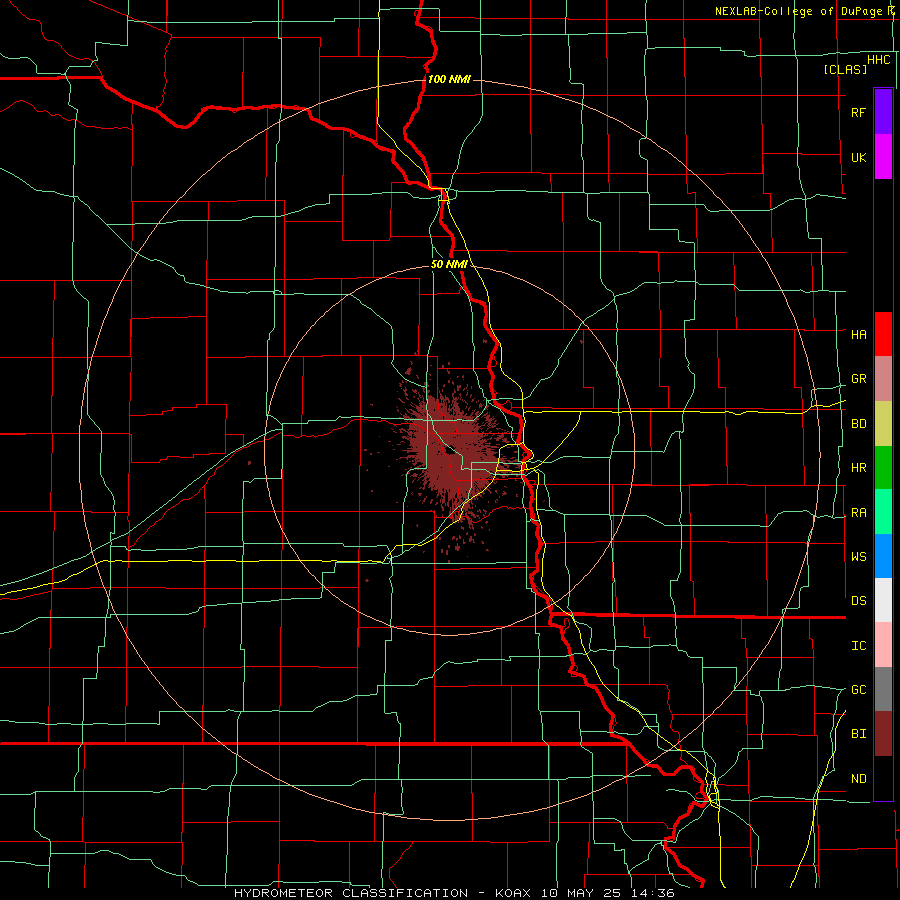Click the green HR heavy rain swatch
This screenshot has width=900, height=900.
[x=883, y=468]
